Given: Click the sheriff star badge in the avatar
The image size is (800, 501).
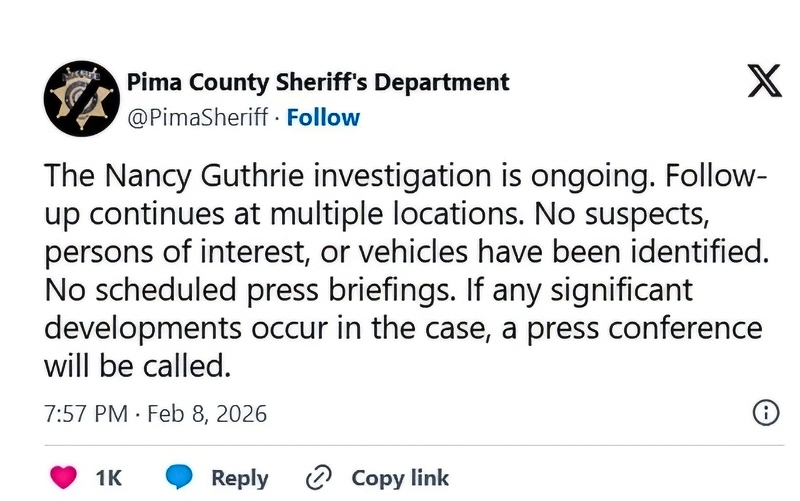Looking at the screenshot, I should point(81,99).
